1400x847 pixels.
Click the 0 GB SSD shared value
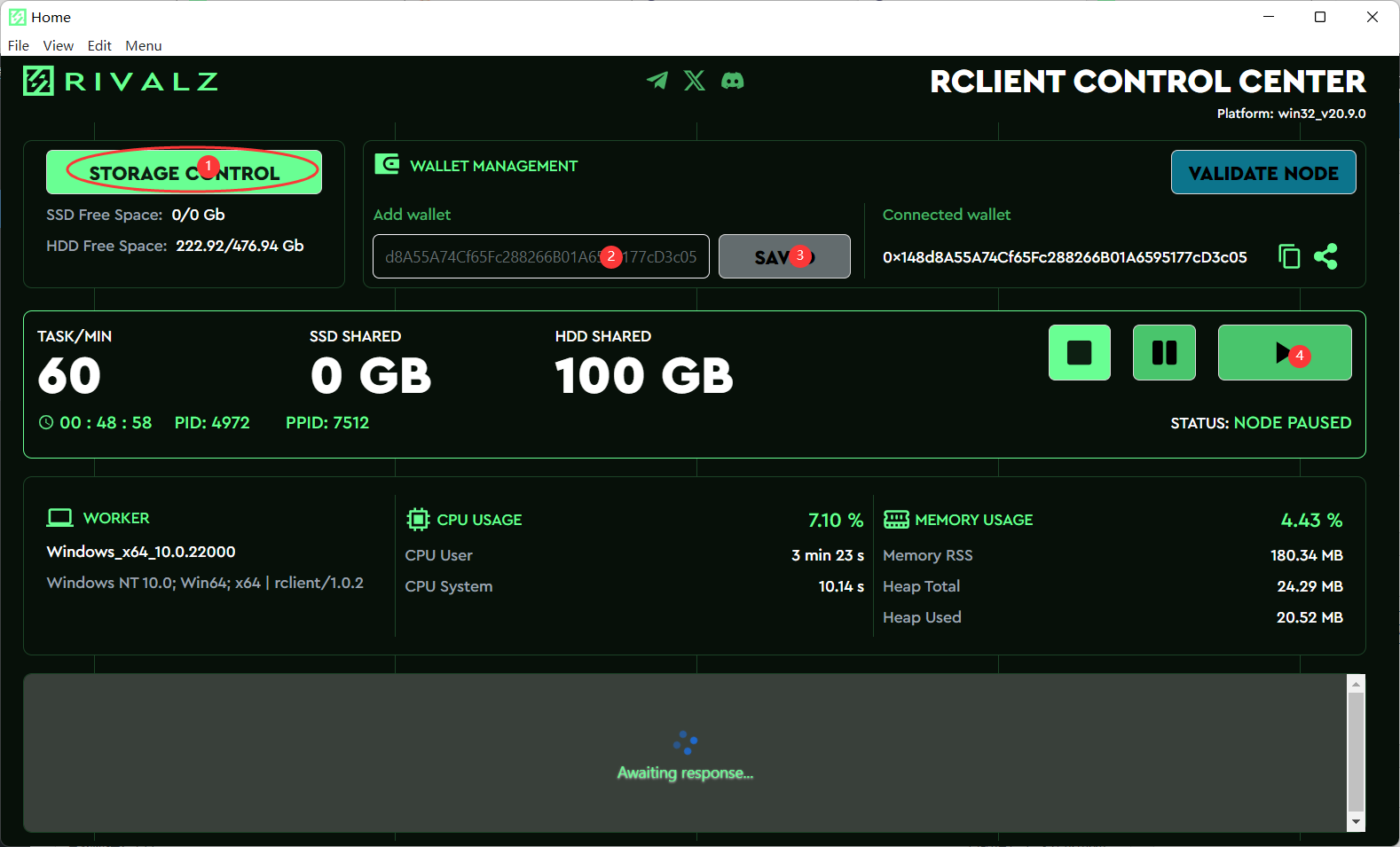click(371, 376)
